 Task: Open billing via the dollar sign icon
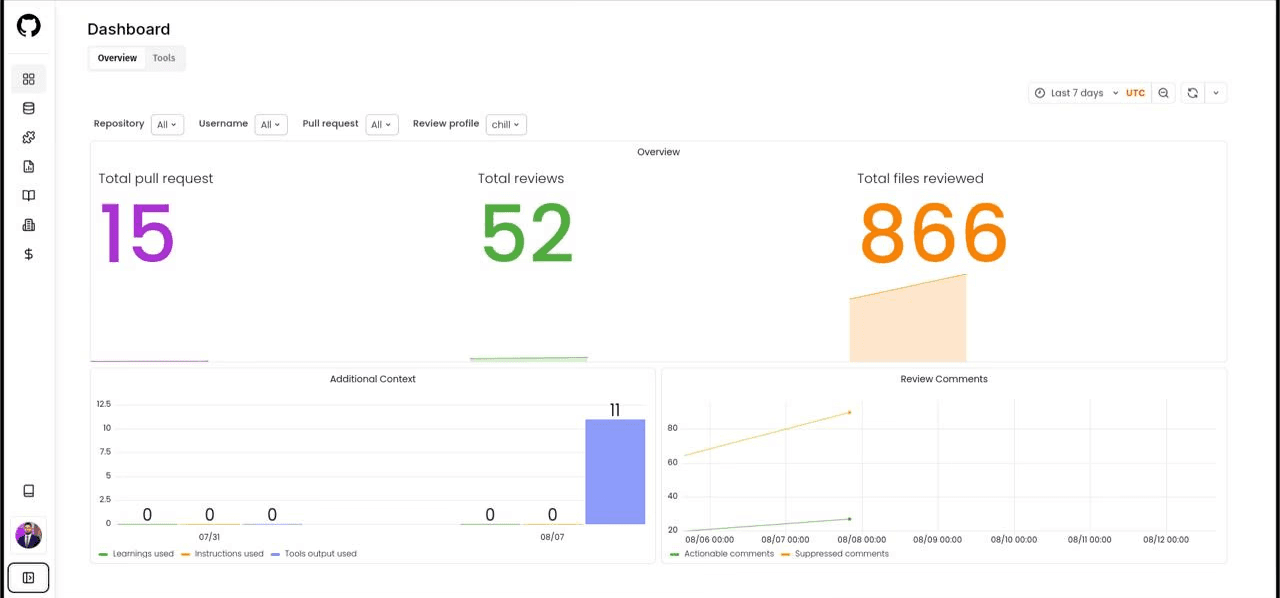(28, 254)
